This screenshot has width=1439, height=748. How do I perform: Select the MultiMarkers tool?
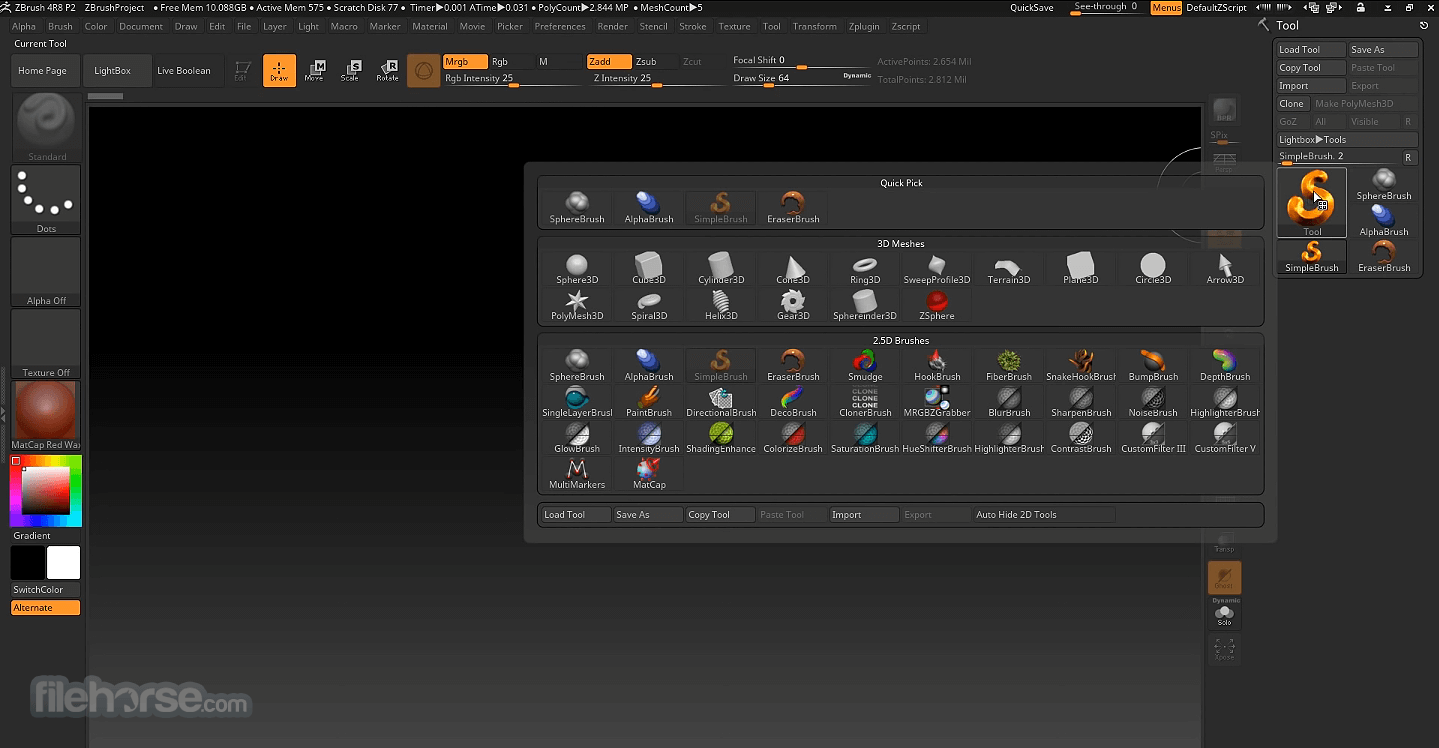coord(577,474)
